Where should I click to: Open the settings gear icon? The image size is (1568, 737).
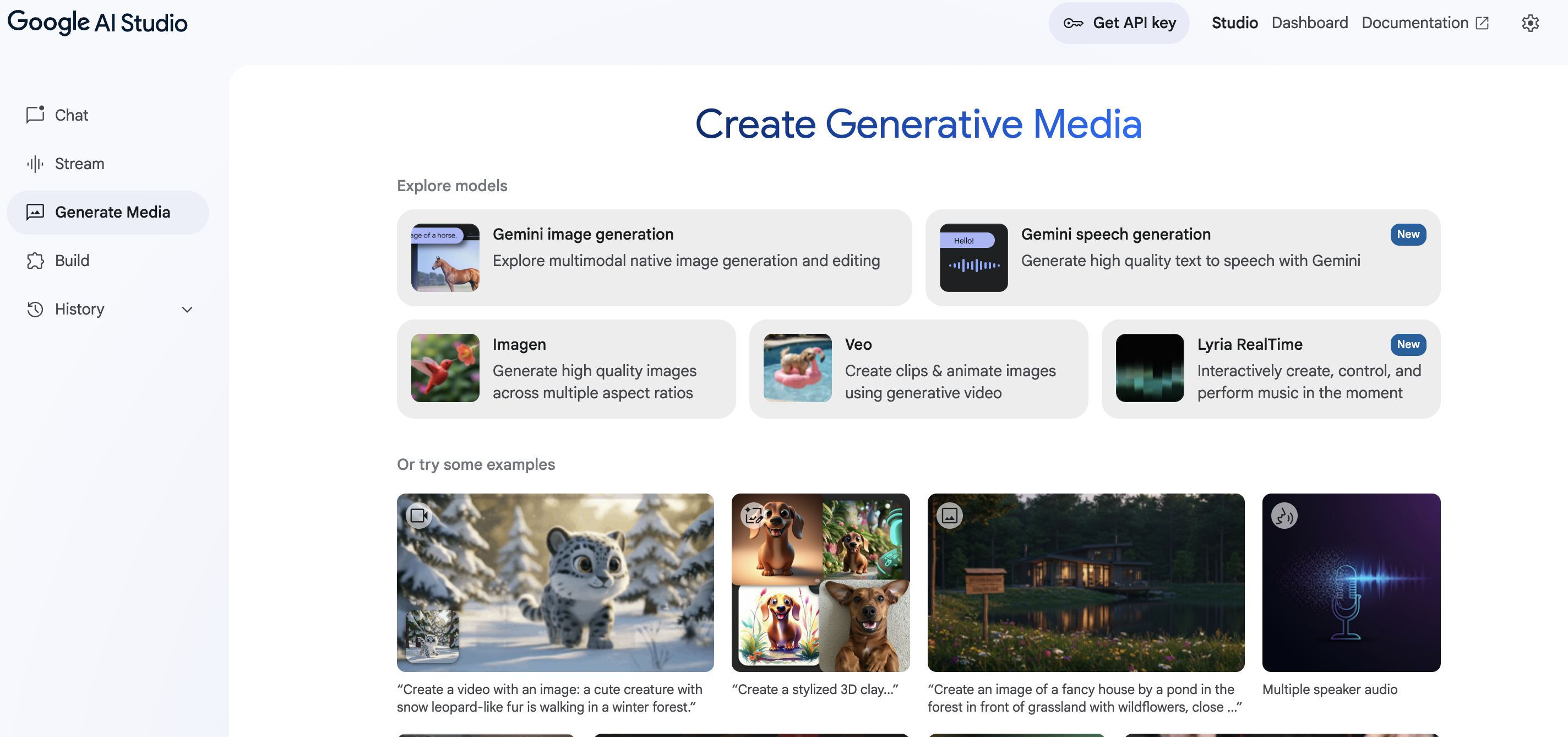tap(1529, 23)
